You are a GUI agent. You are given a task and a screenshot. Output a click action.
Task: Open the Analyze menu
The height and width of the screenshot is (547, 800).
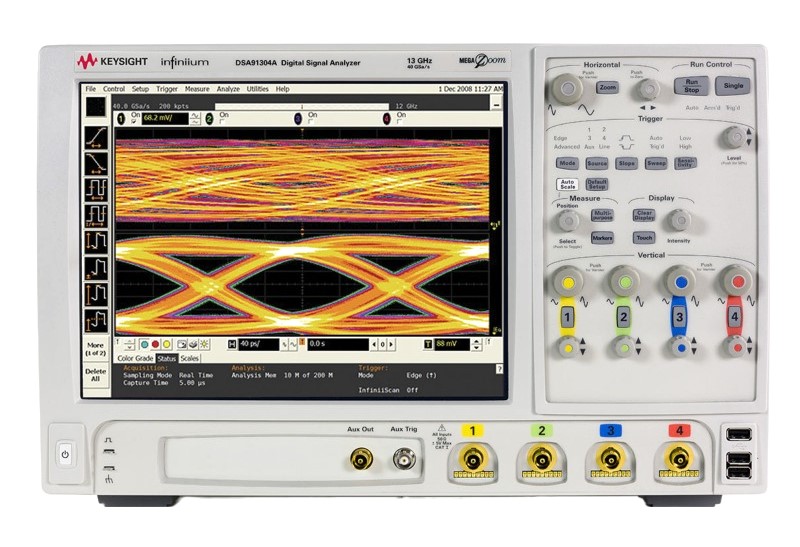click(x=227, y=89)
